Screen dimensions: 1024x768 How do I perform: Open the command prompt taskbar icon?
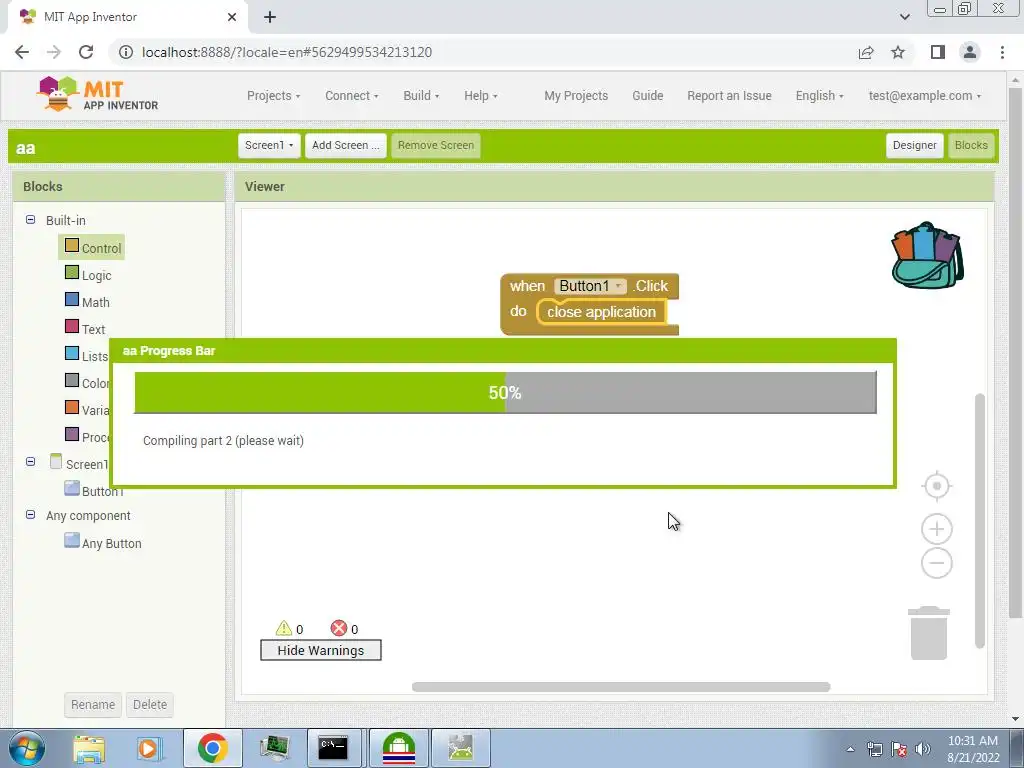(333, 748)
